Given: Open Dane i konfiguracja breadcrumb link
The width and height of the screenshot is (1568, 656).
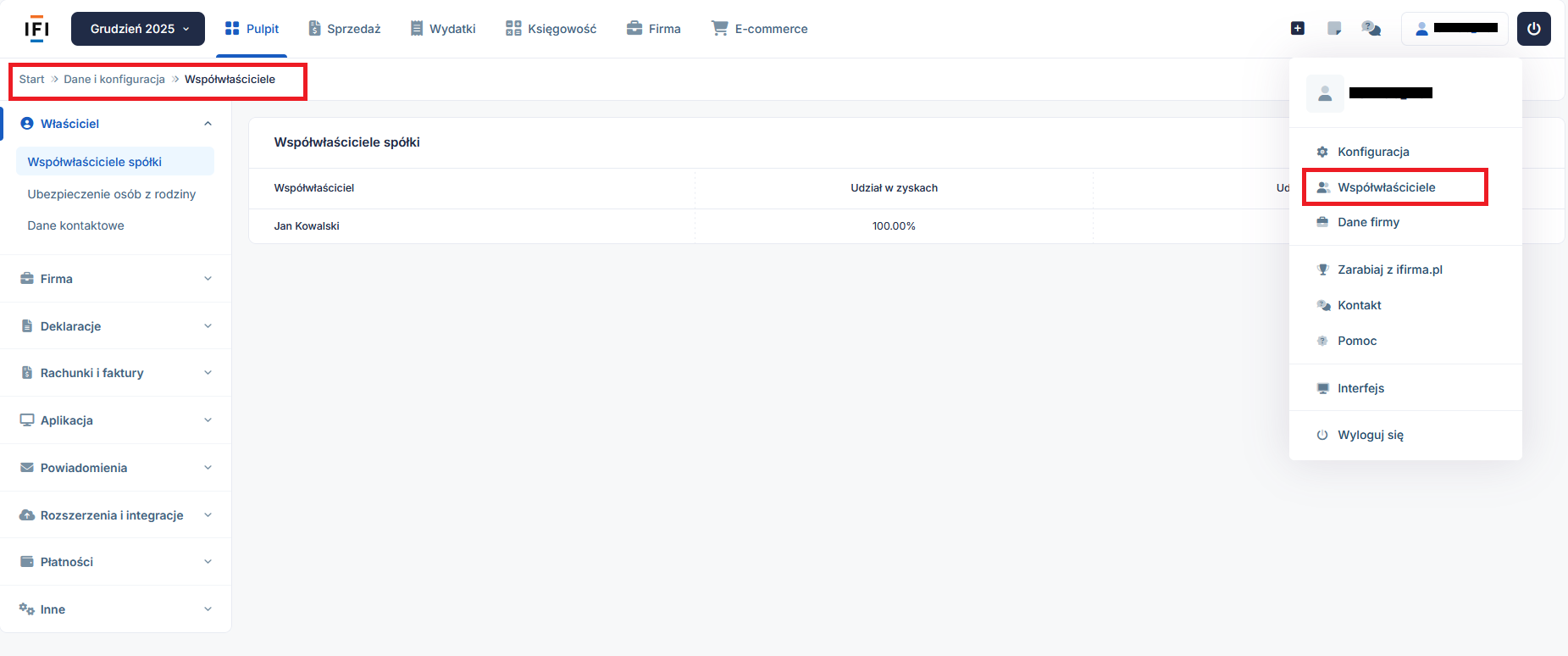Looking at the screenshot, I should coord(114,79).
